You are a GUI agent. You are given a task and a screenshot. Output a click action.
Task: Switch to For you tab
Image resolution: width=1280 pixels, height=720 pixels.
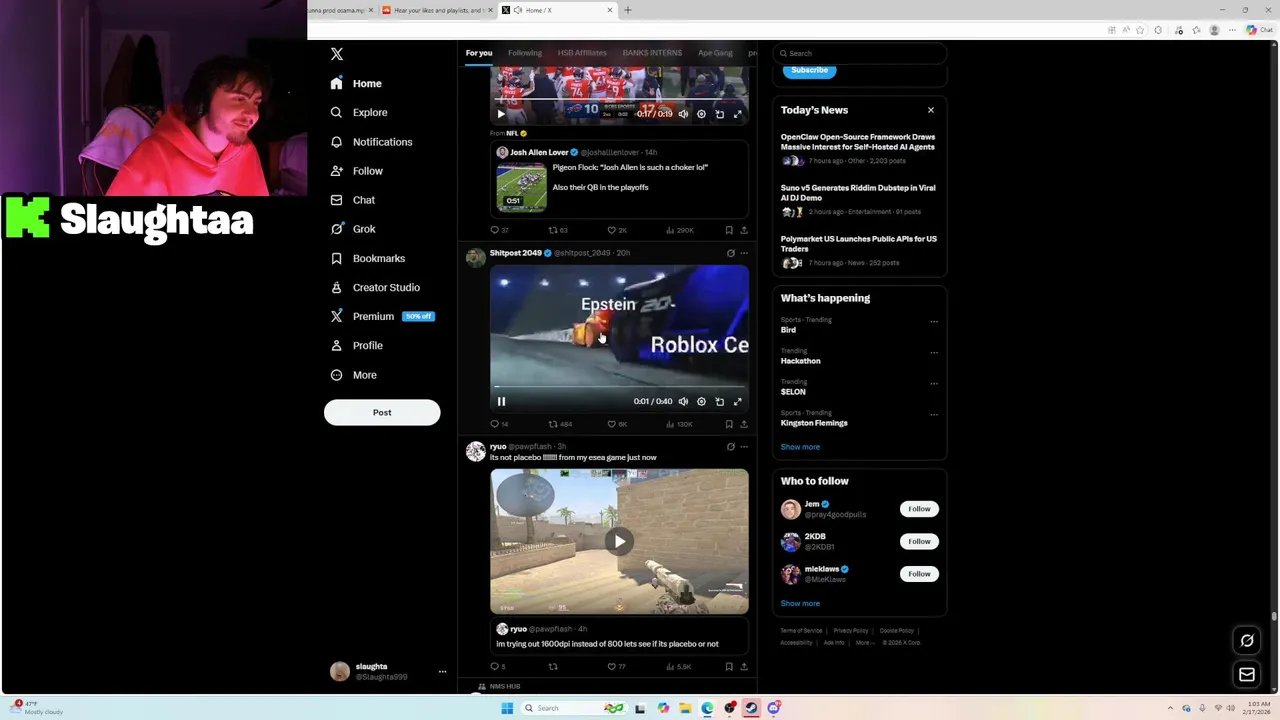coord(478,53)
